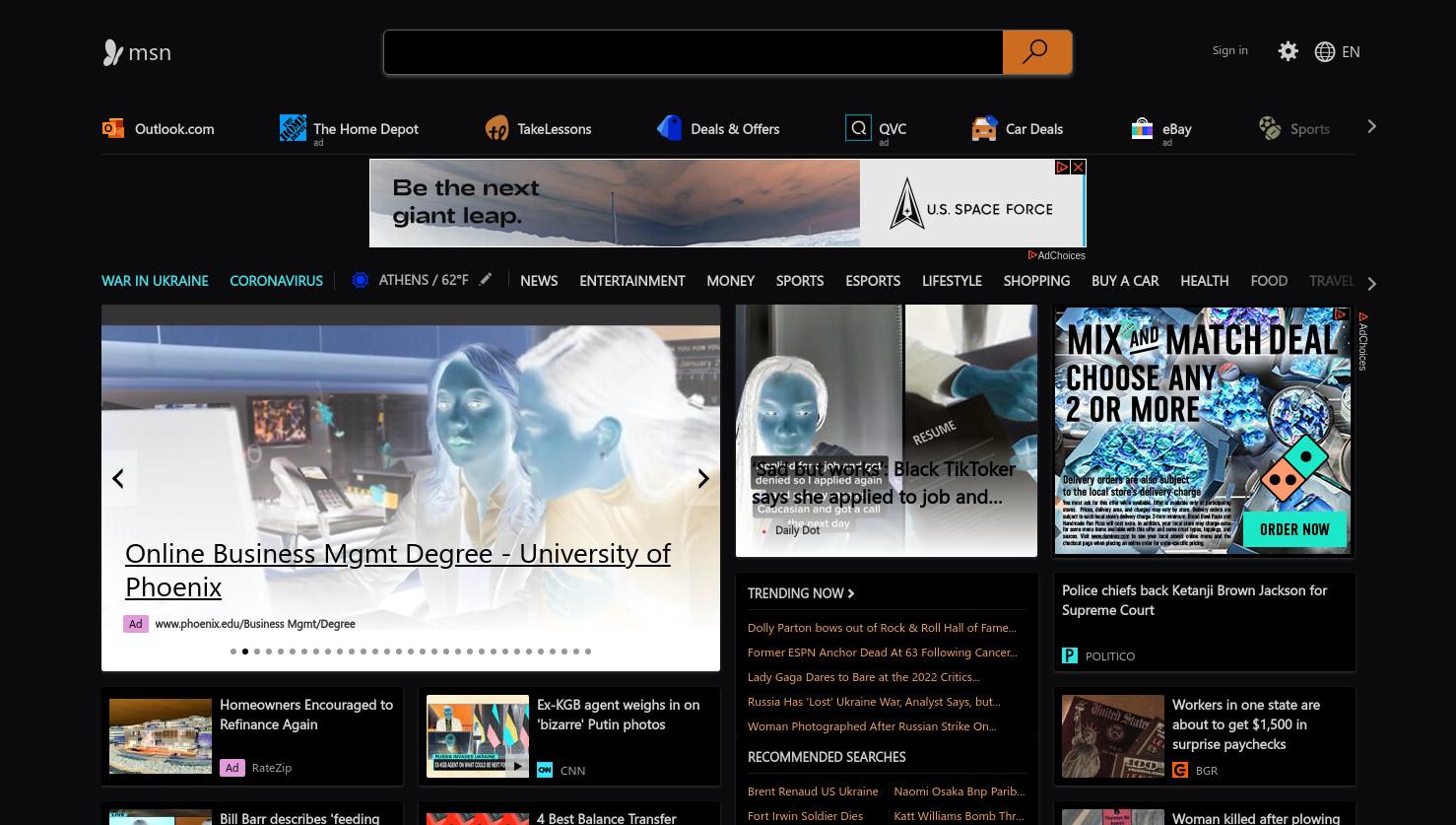Screen dimensions: 1456x825
Task: Open Former ESPN Anchor trending link
Action: pyautogui.click(x=882, y=653)
